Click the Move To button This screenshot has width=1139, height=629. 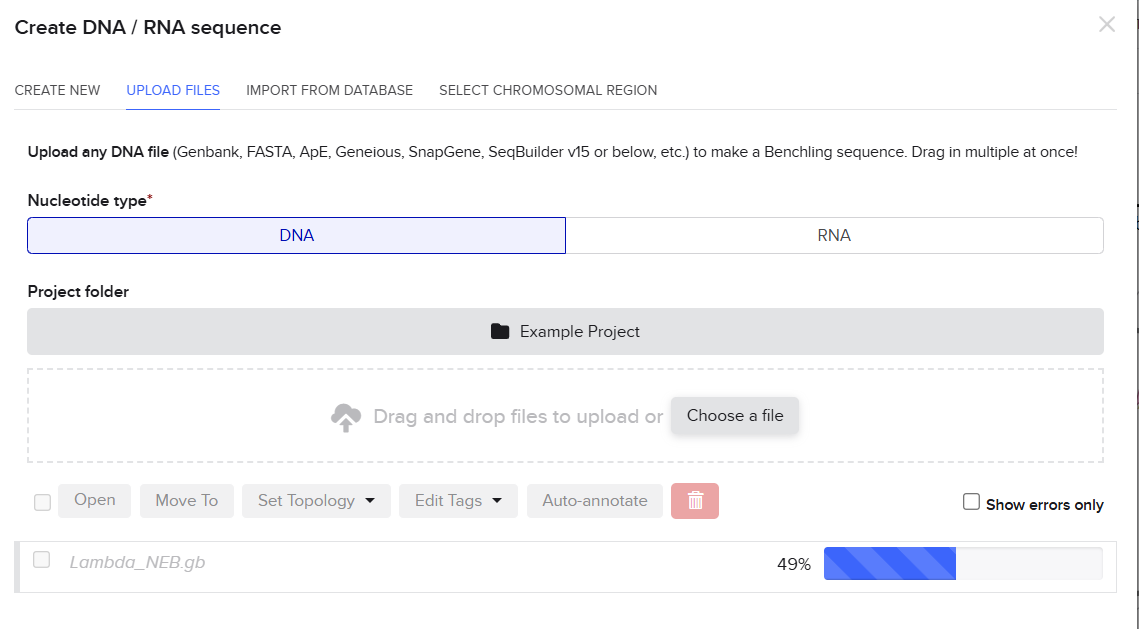[x=186, y=501]
